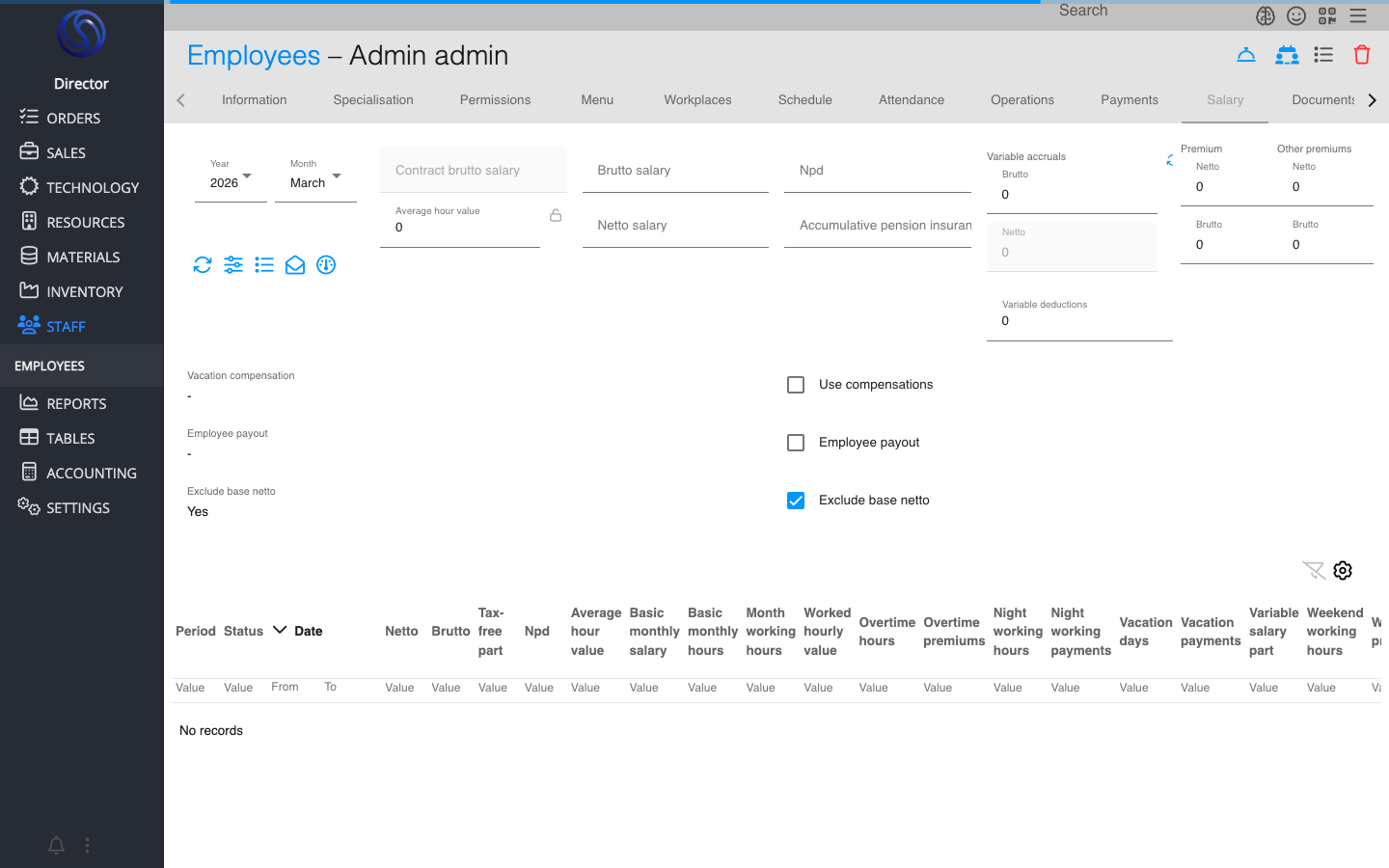This screenshot has height=868, width=1389.
Task: Open ACCOUNTING in the sidebar
Action: 91,474
